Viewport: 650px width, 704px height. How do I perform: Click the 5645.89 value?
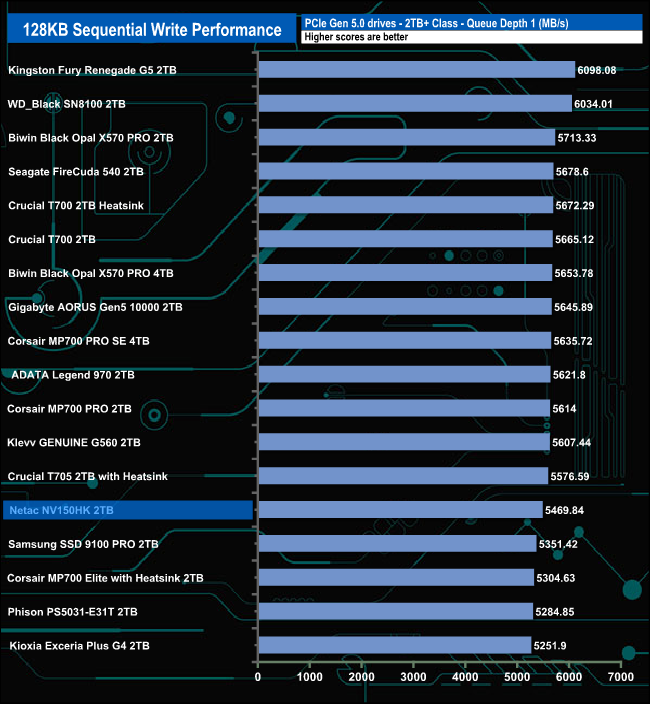click(573, 307)
